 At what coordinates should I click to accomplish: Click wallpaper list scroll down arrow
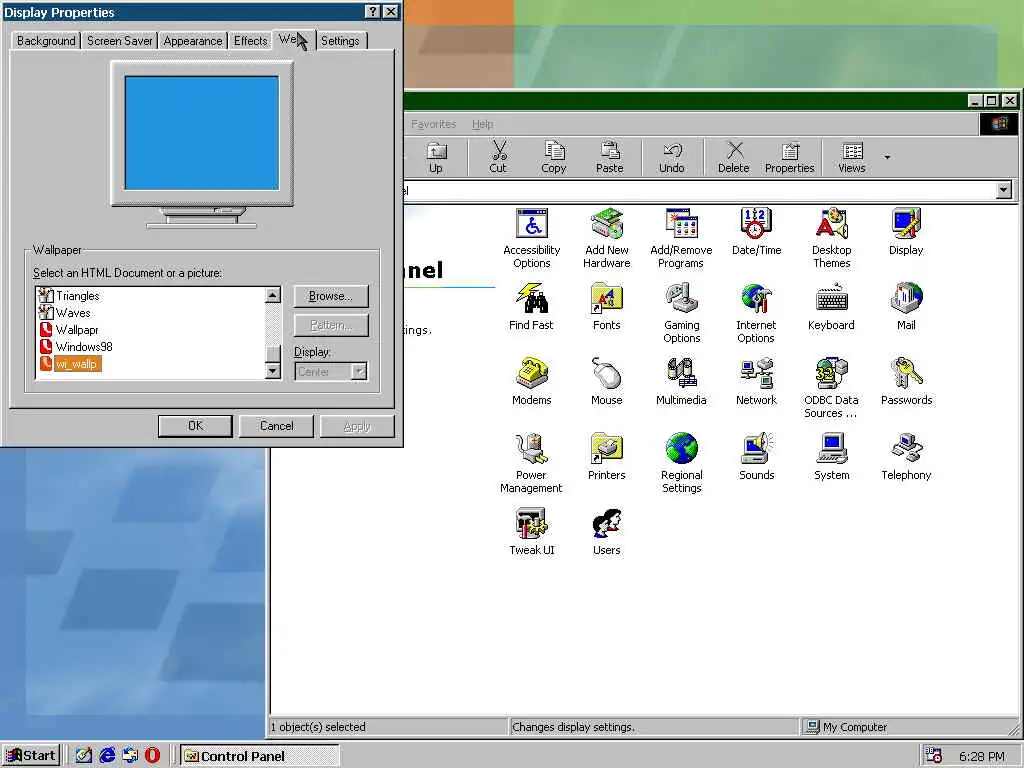pyautogui.click(x=273, y=371)
